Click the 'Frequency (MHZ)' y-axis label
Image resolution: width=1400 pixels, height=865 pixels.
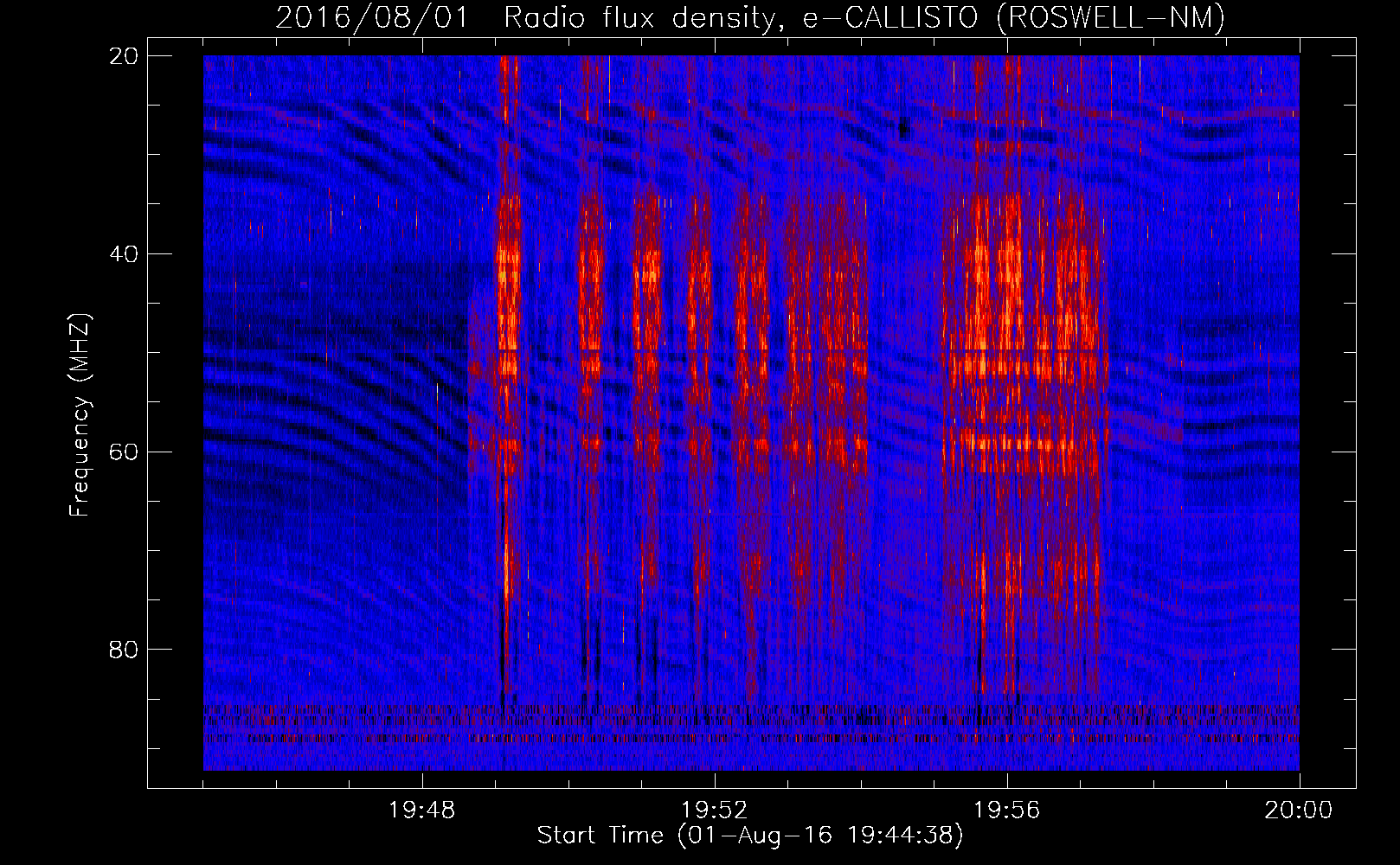tap(79, 415)
